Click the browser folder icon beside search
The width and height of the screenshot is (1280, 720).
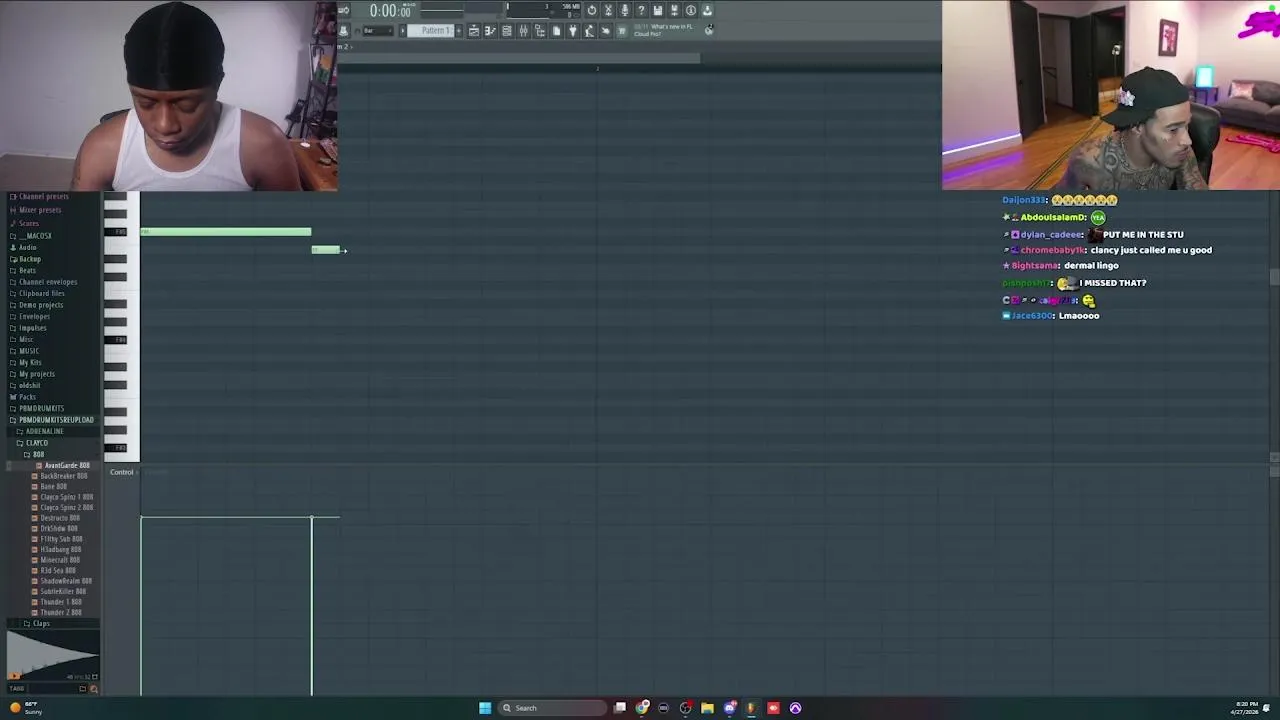click(83, 688)
